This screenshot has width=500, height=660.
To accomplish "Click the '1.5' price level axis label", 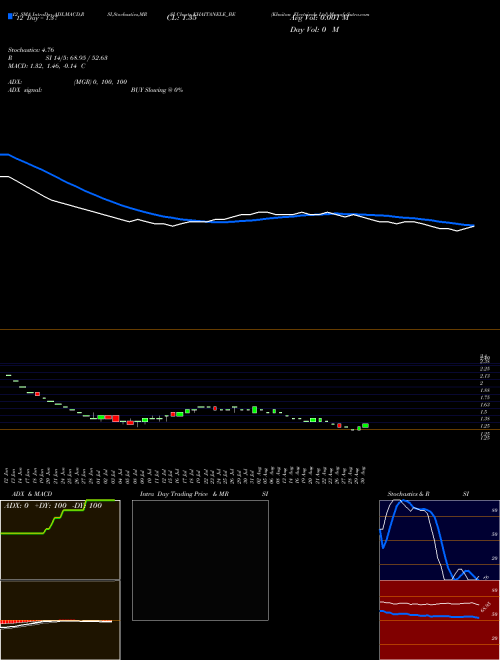I will 484,412.
